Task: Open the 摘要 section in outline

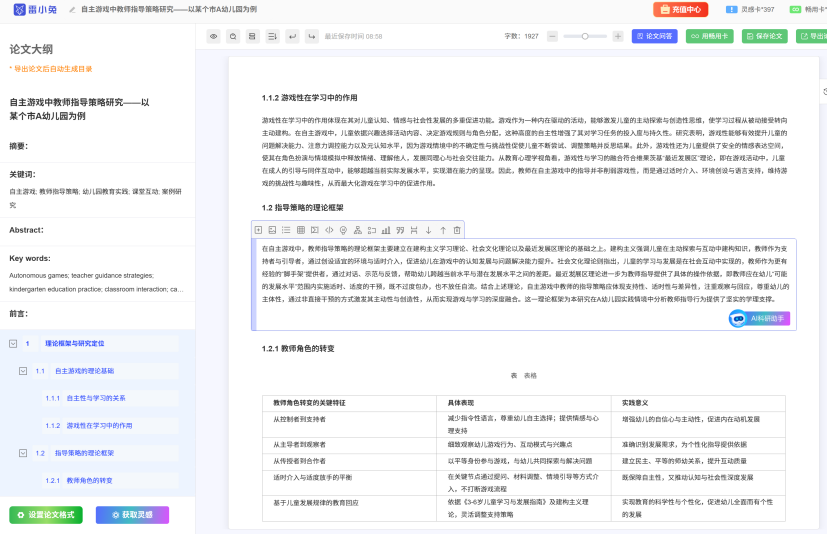Action: point(18,146)
